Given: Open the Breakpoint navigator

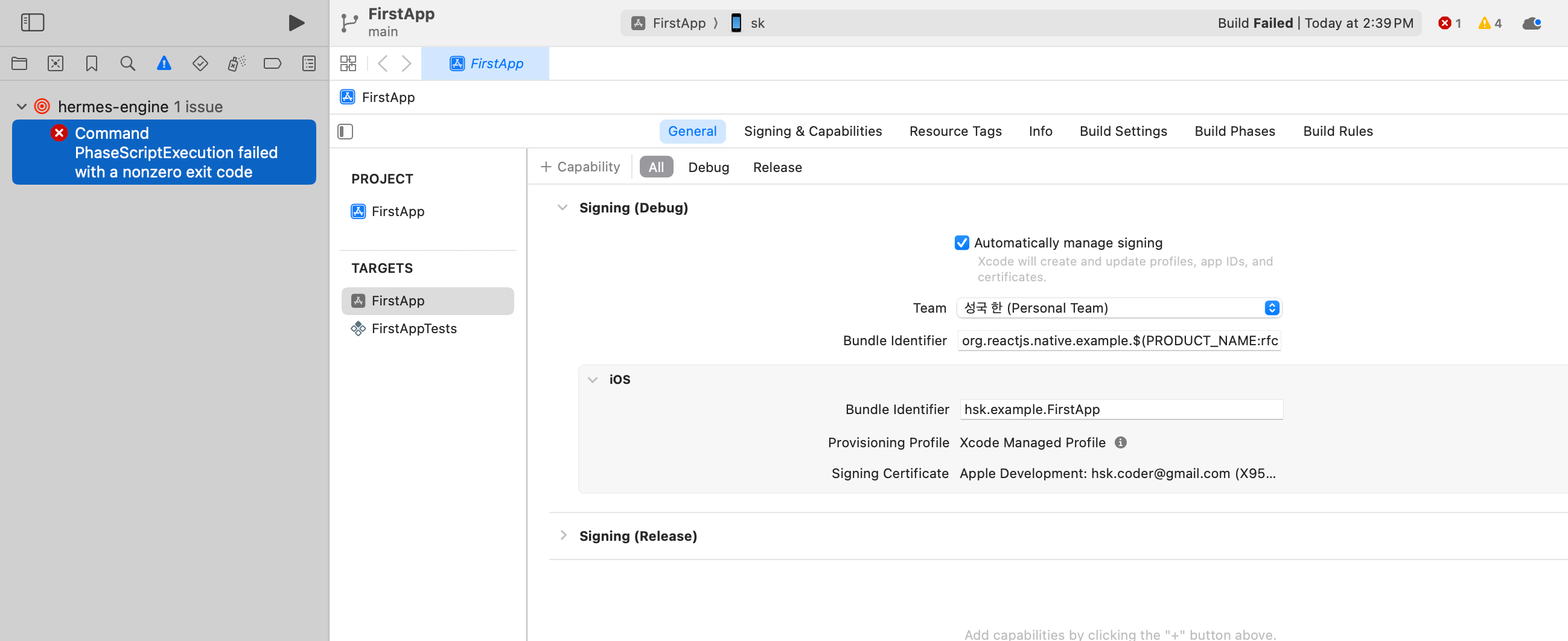Looking at the screenshot, I should pos(272,63).
